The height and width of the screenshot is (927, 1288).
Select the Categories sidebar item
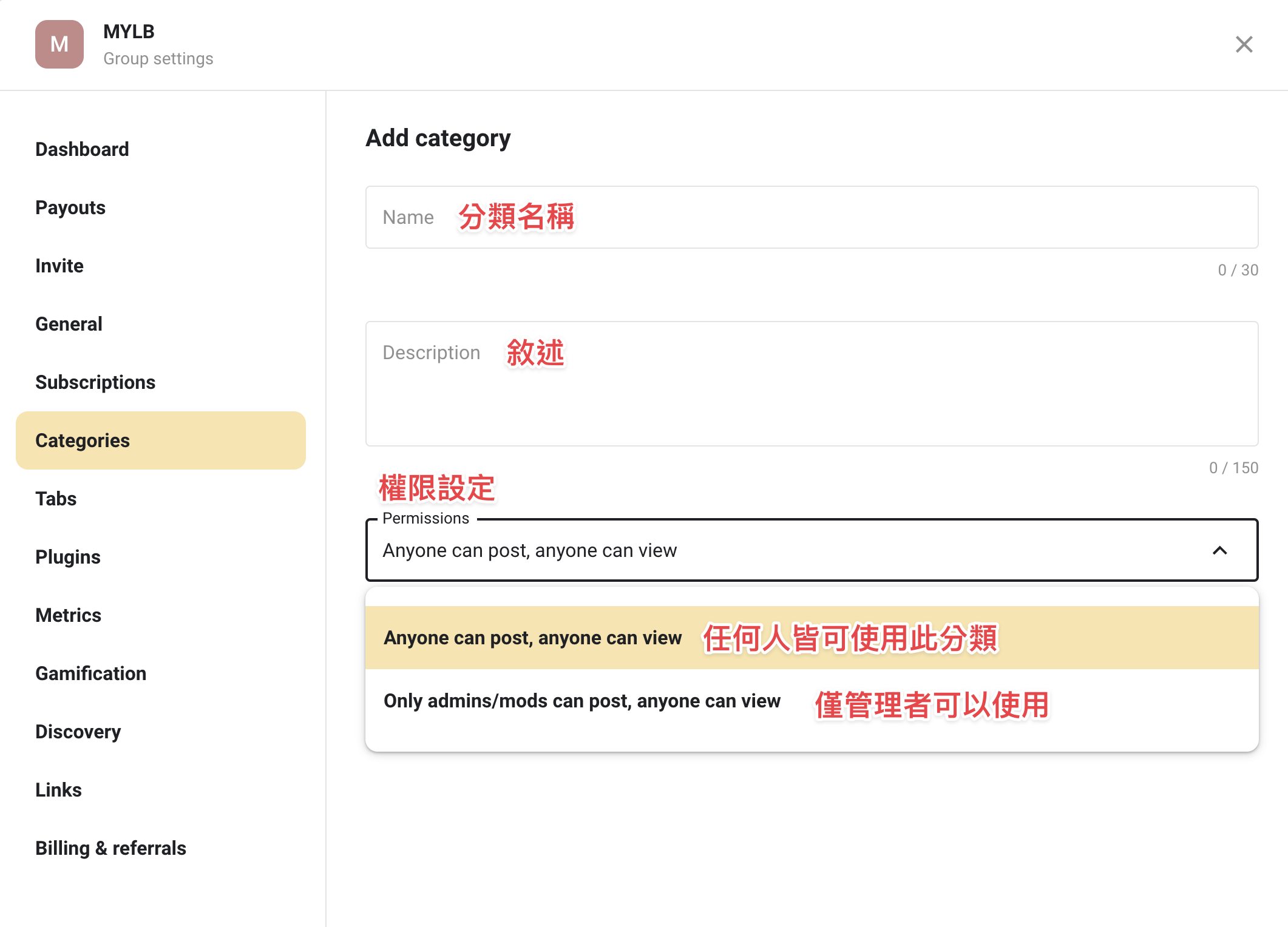(161, 440)
